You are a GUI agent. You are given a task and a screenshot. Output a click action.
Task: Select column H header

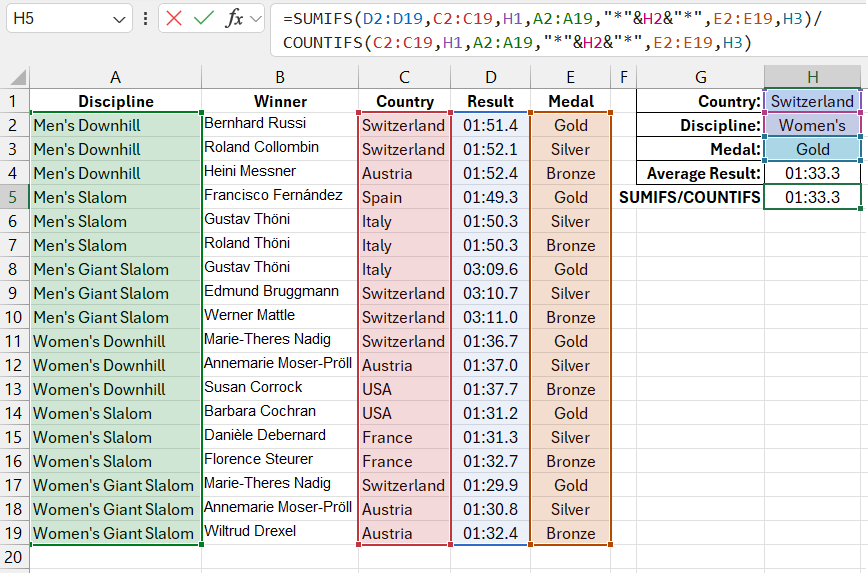coord(813,77)
